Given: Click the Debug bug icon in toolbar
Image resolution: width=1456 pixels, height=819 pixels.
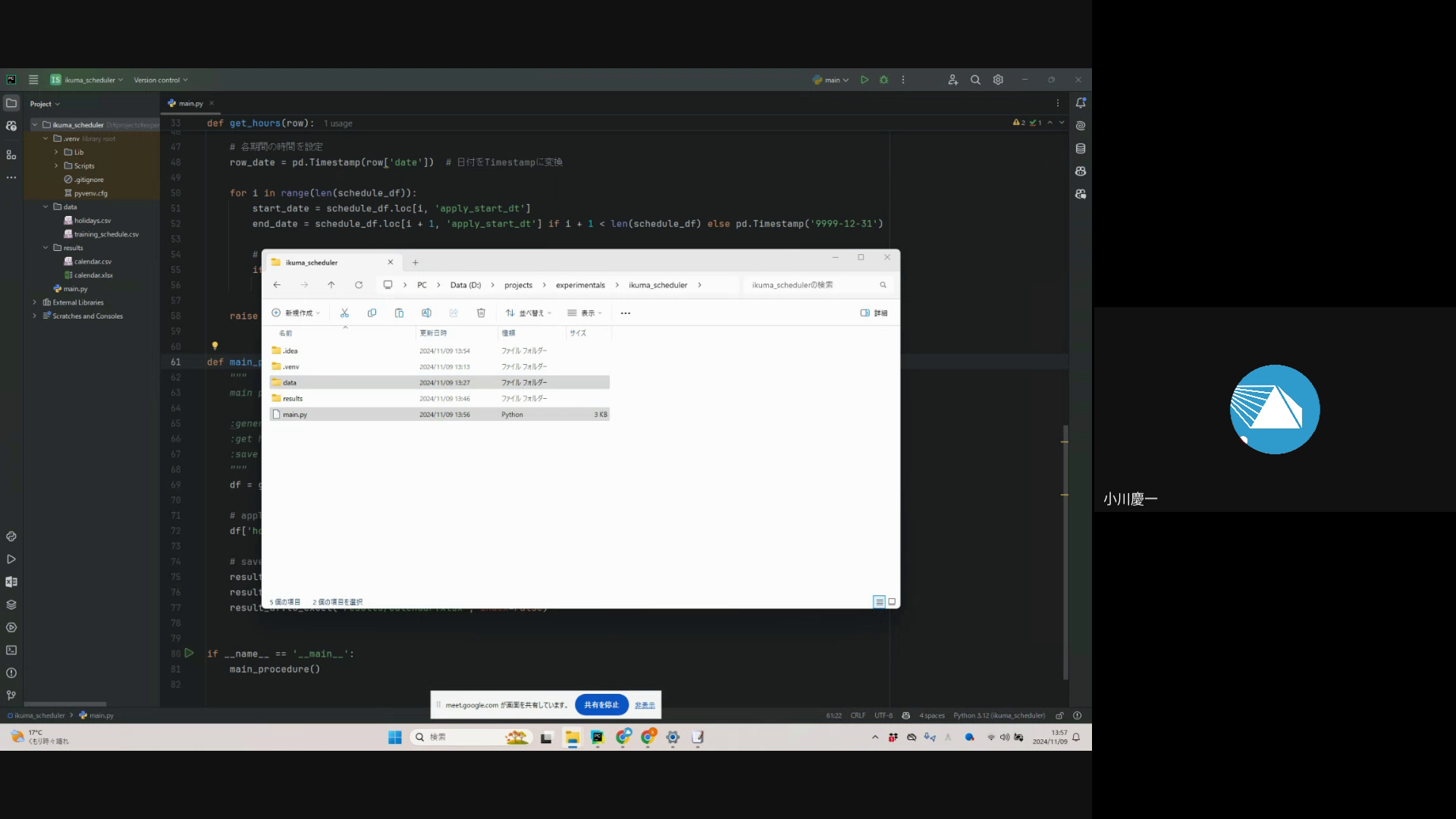Looking at the screenshot, I should 883,80.
